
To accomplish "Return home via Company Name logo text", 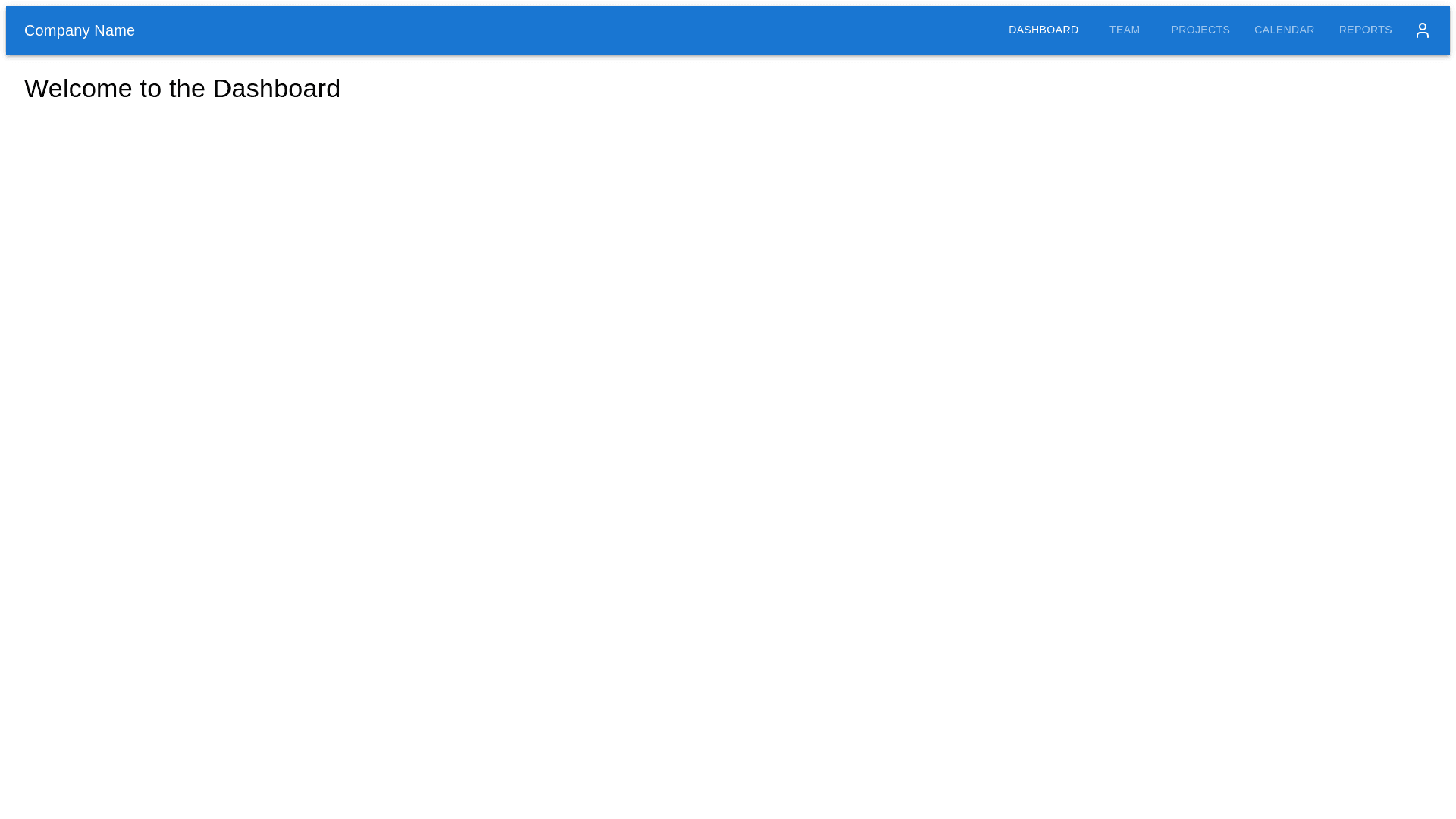I will (x=80, y=30).
